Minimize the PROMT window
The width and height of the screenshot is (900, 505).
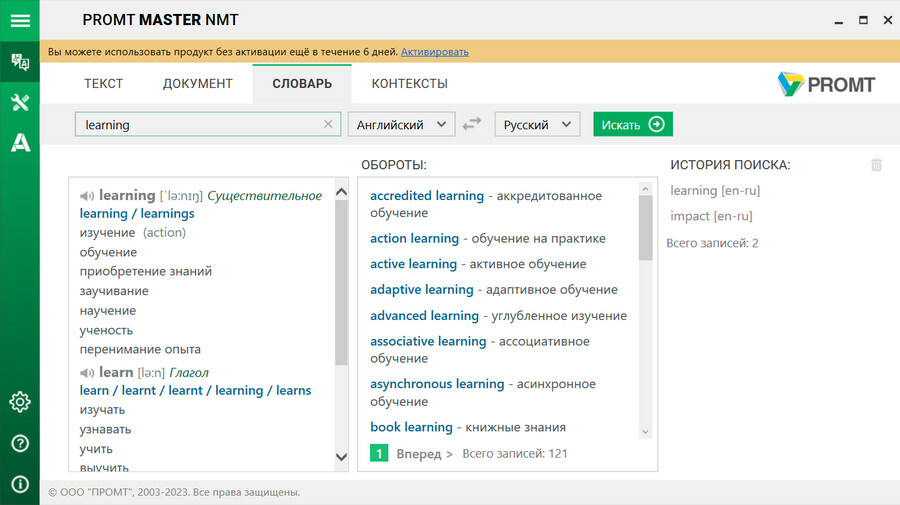click(x=839, y=21)
